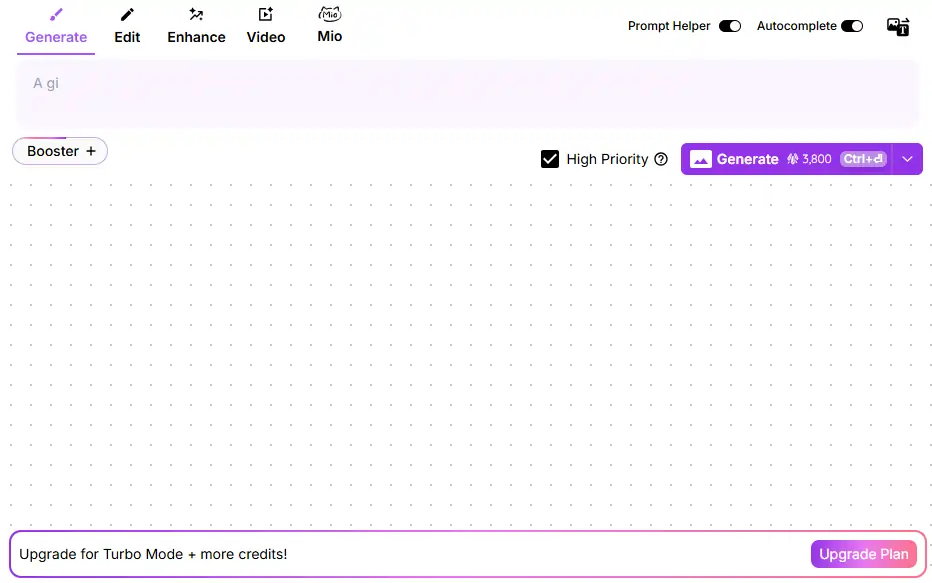Open the image-to-text icon at top right
This screenshot has width=932, height=583.
(x=898, y=27)
